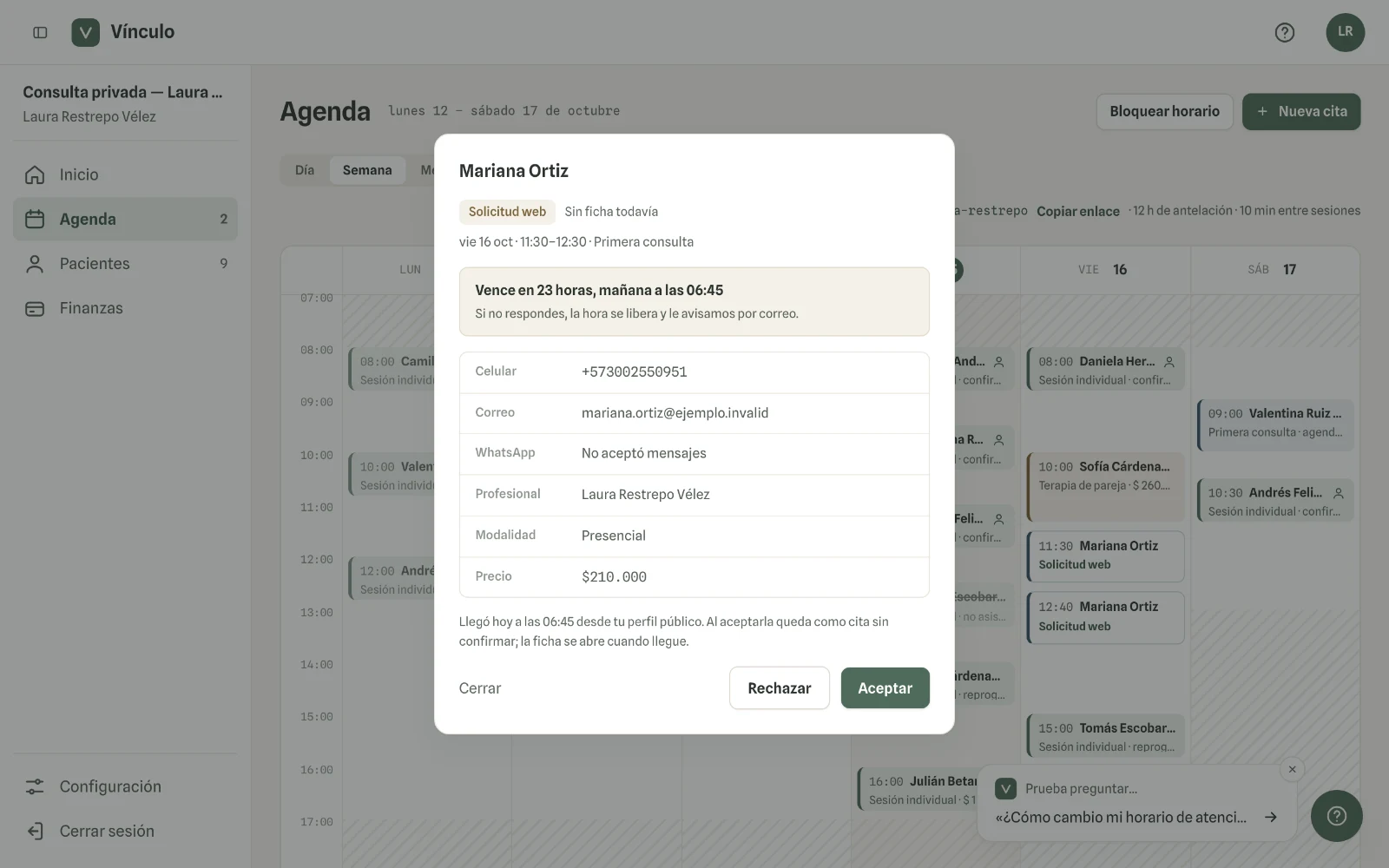Accept the Mariana Ortiz request
Viewport: 1389px width, 868px height.
885,688
